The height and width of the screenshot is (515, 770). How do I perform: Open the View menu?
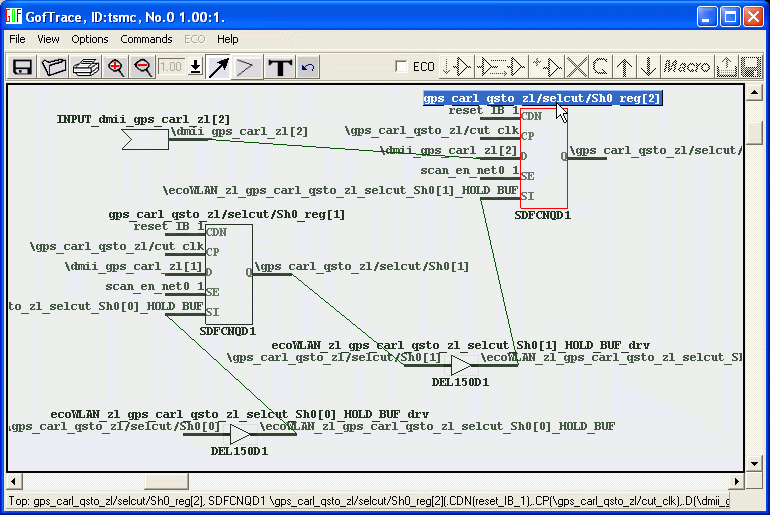coord(48,39)
